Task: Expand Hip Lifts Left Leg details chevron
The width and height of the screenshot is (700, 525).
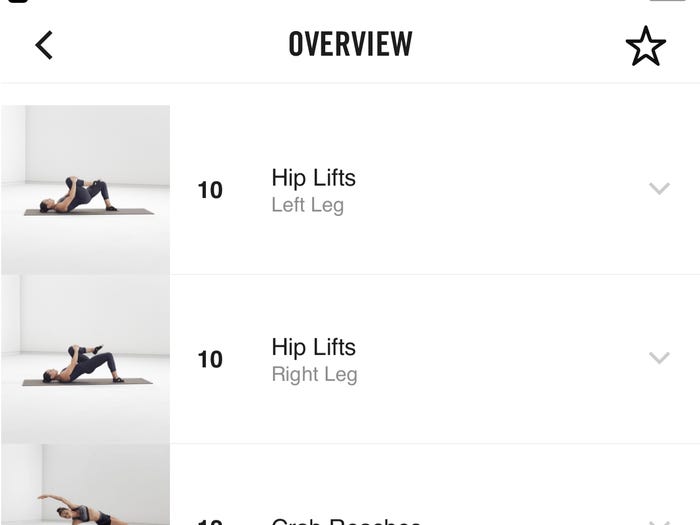Action: (x=658, y=188)
